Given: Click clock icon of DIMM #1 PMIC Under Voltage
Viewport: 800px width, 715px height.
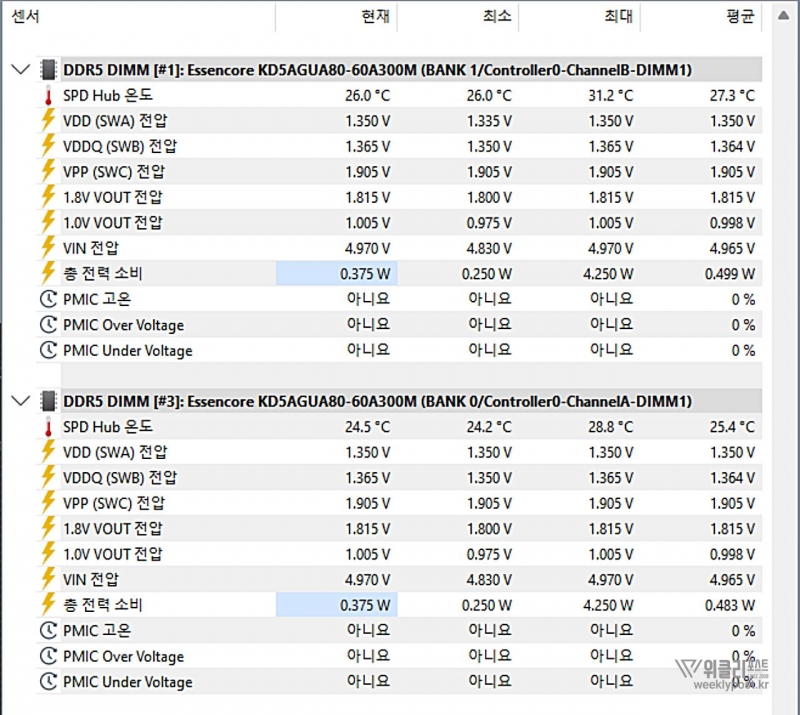Looking at the screenshot, I should point(48,350).
